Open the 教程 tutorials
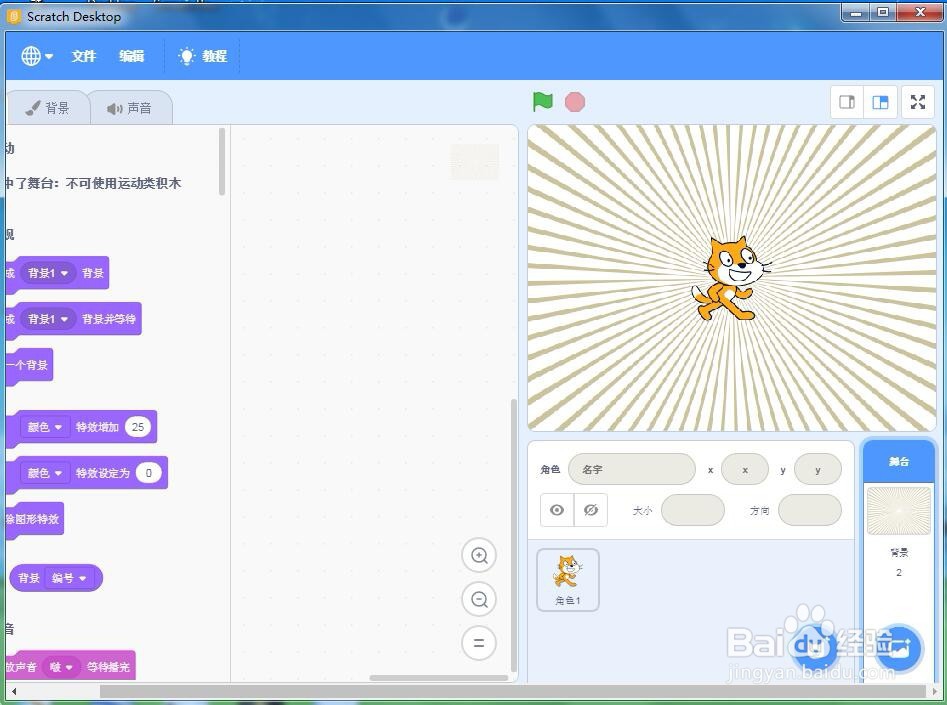The height and width of the screenshot is (705, 947). pyautogui.click(x=203, y=56)
